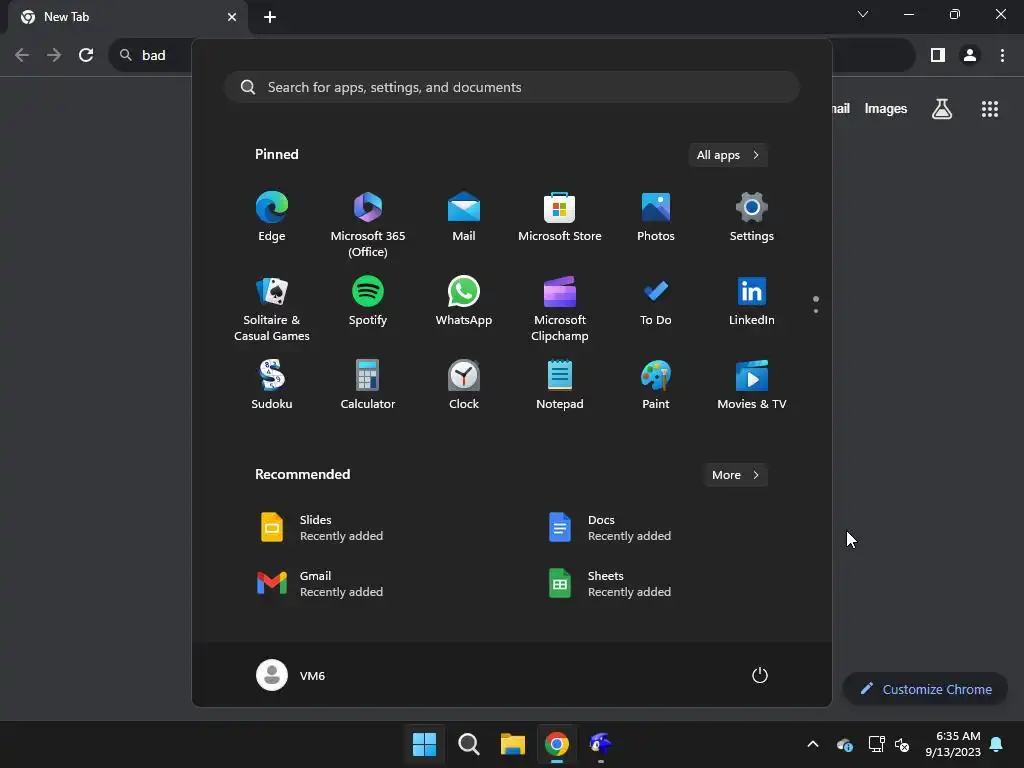Open the network display tray icon

pos(876,744)
